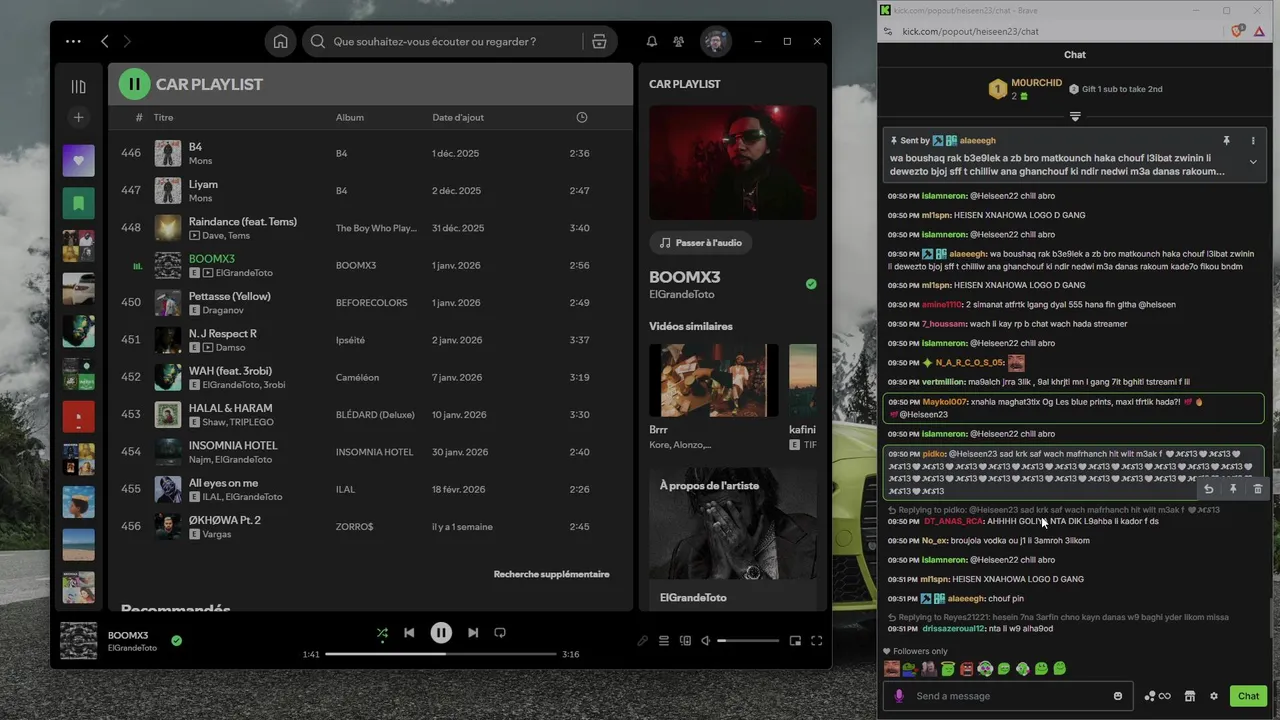Sort tracks by the Album column
The image size is (1280, 720).
(350, 118)
